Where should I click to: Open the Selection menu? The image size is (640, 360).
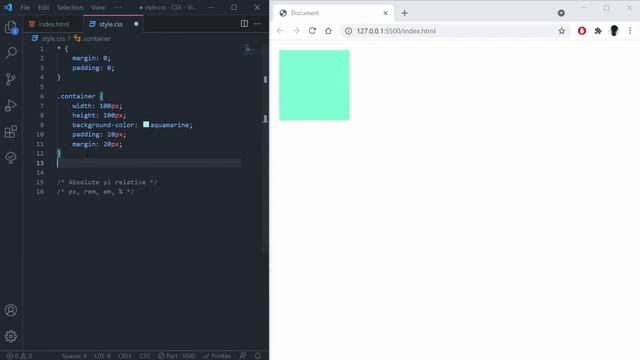(70, 7)
